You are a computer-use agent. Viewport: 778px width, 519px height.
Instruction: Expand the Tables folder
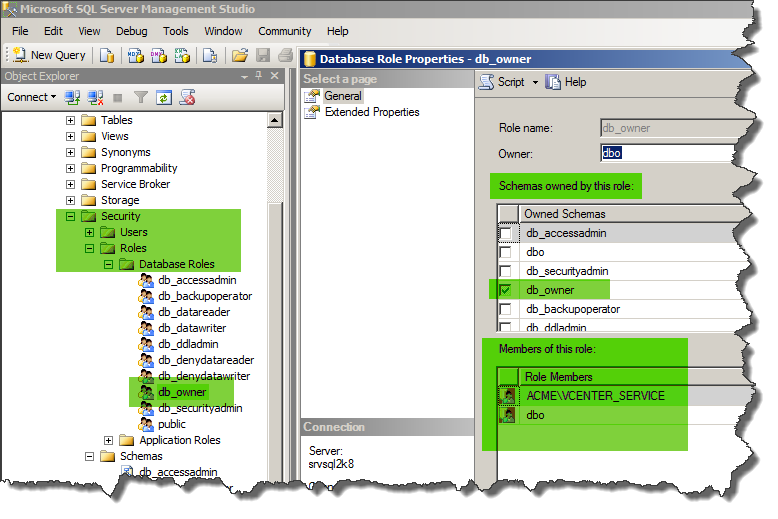click(70, 120)
